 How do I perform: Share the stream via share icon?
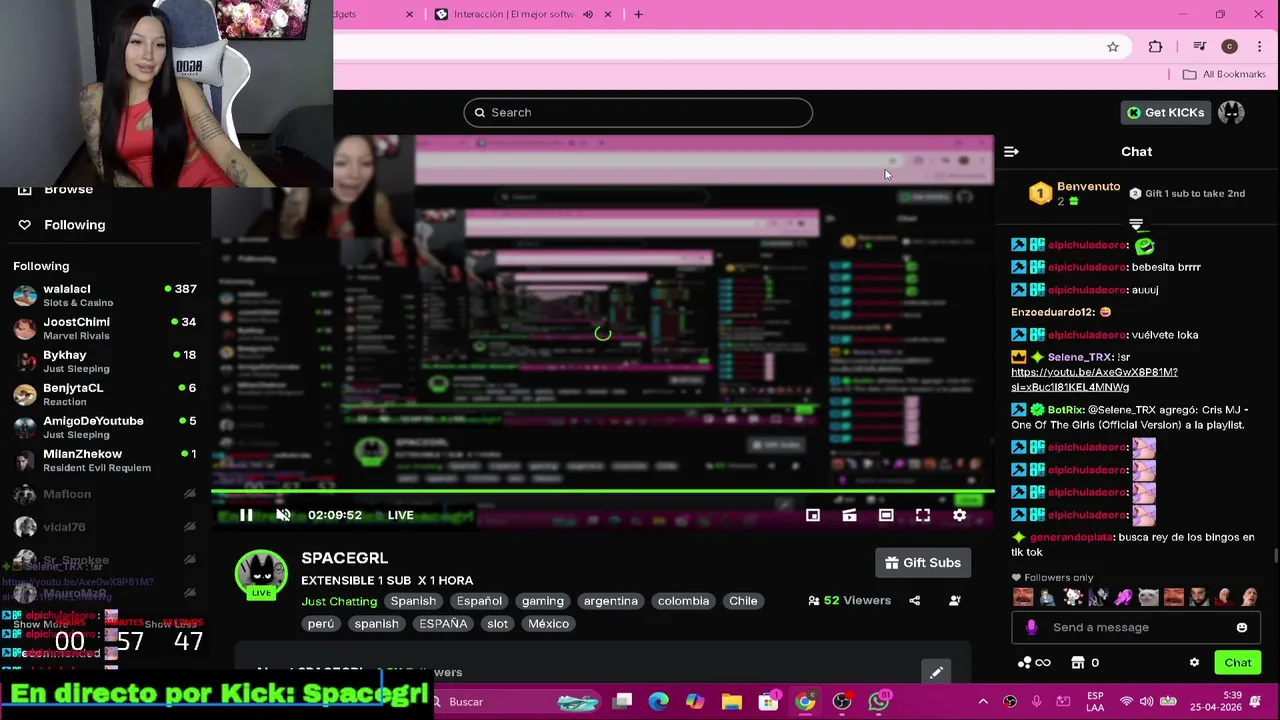point(914,601)
